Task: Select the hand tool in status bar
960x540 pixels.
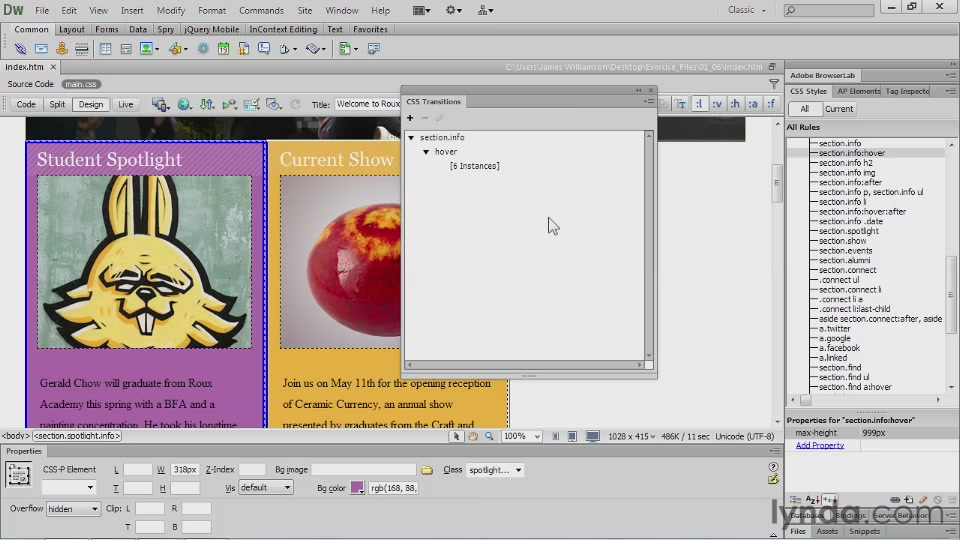Action: (x=473, y=436)
